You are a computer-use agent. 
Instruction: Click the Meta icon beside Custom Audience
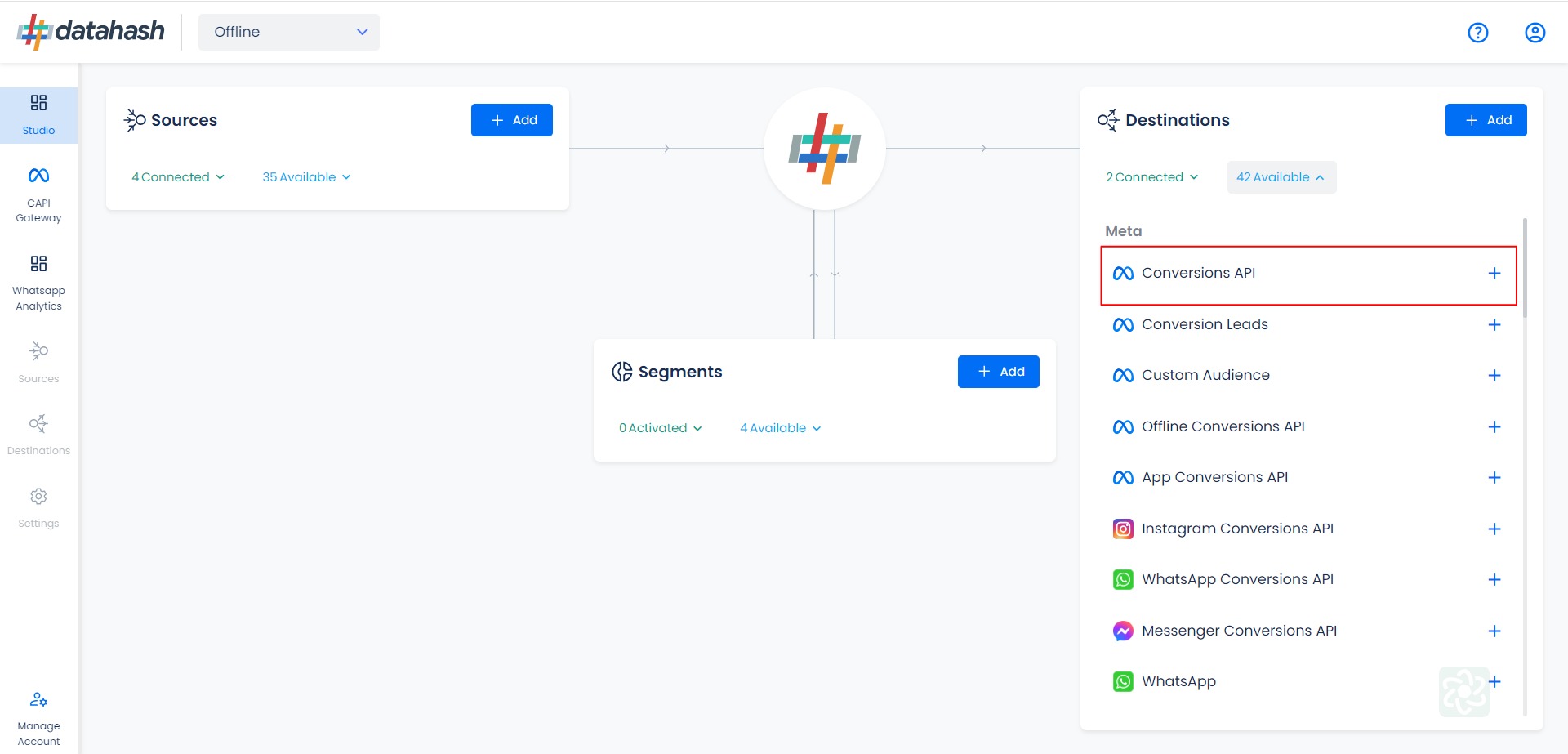click(x=1123, y=376)
